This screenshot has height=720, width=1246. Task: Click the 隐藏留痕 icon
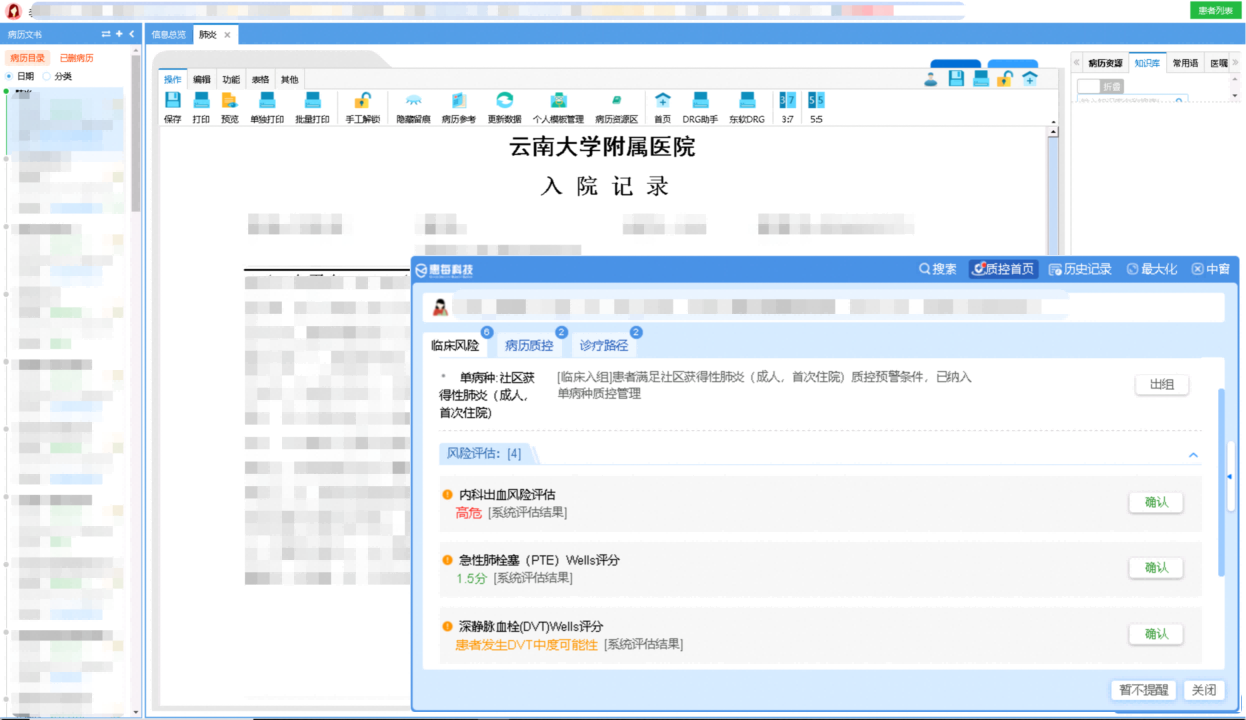413,101
